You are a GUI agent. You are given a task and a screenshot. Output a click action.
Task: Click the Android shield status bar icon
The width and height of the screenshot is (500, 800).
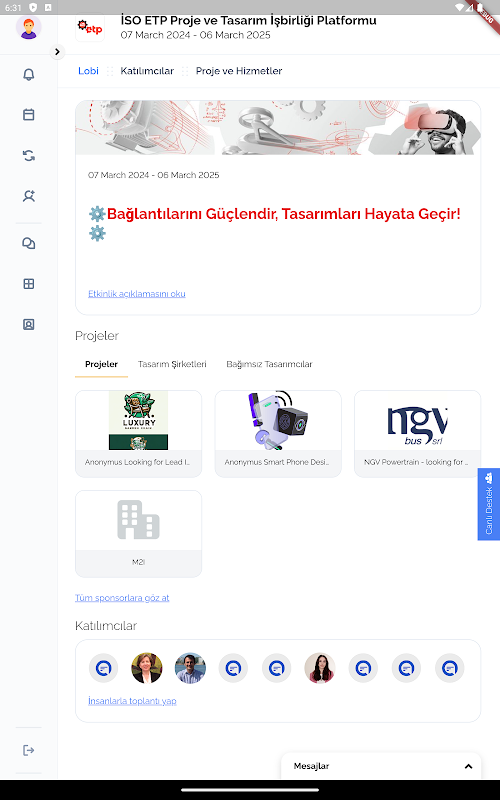tap(33, 7)
